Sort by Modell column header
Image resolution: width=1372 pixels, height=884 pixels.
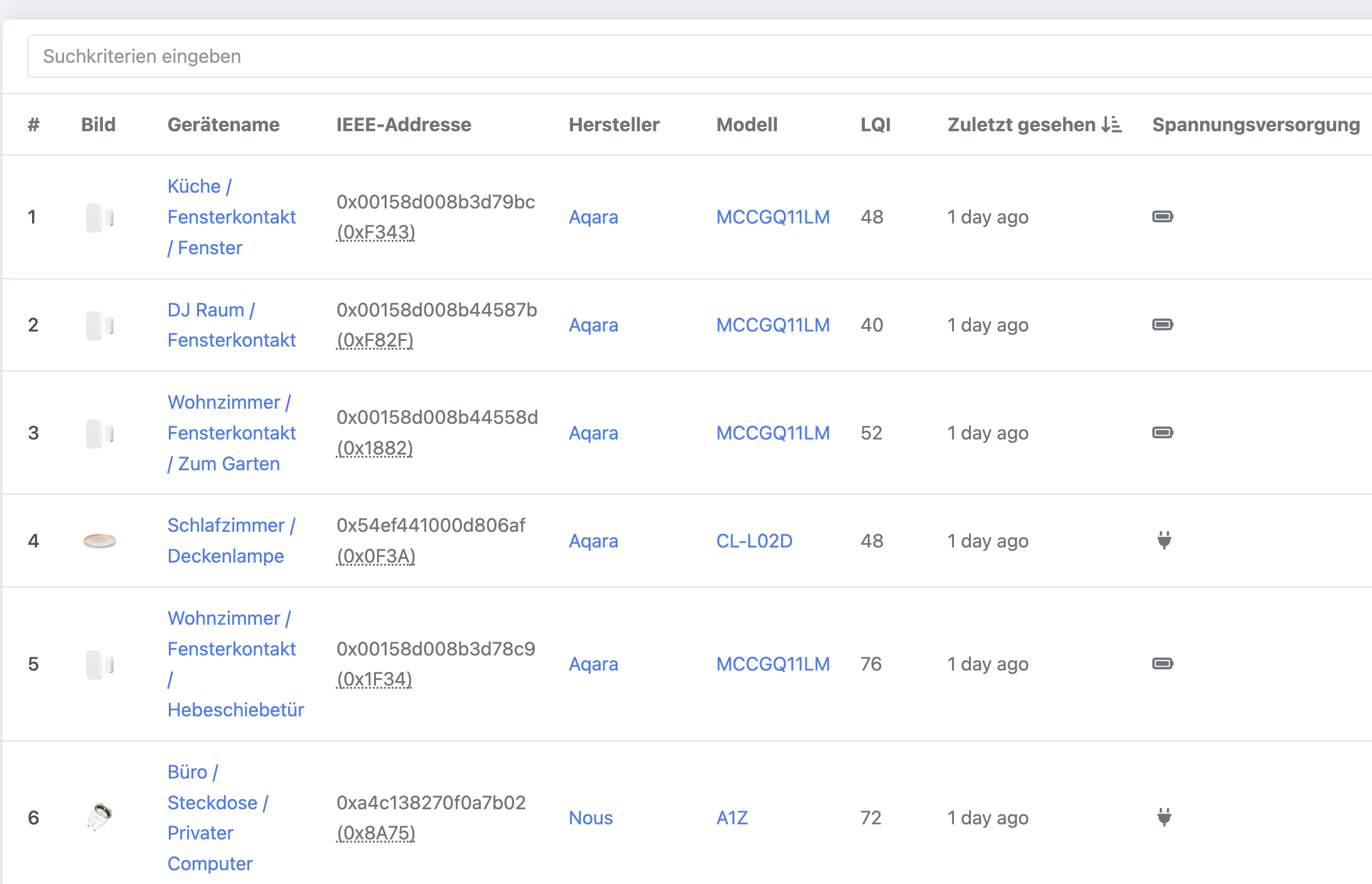coord(747,124)
